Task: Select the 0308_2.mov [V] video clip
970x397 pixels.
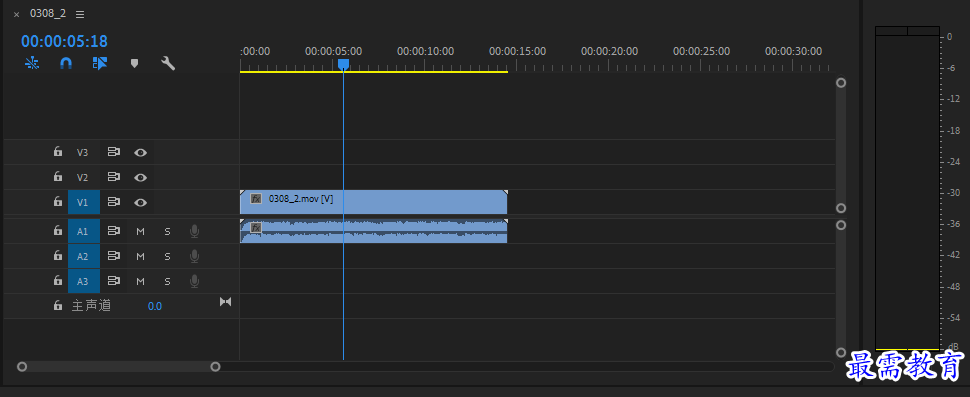Action: point(374,202)
